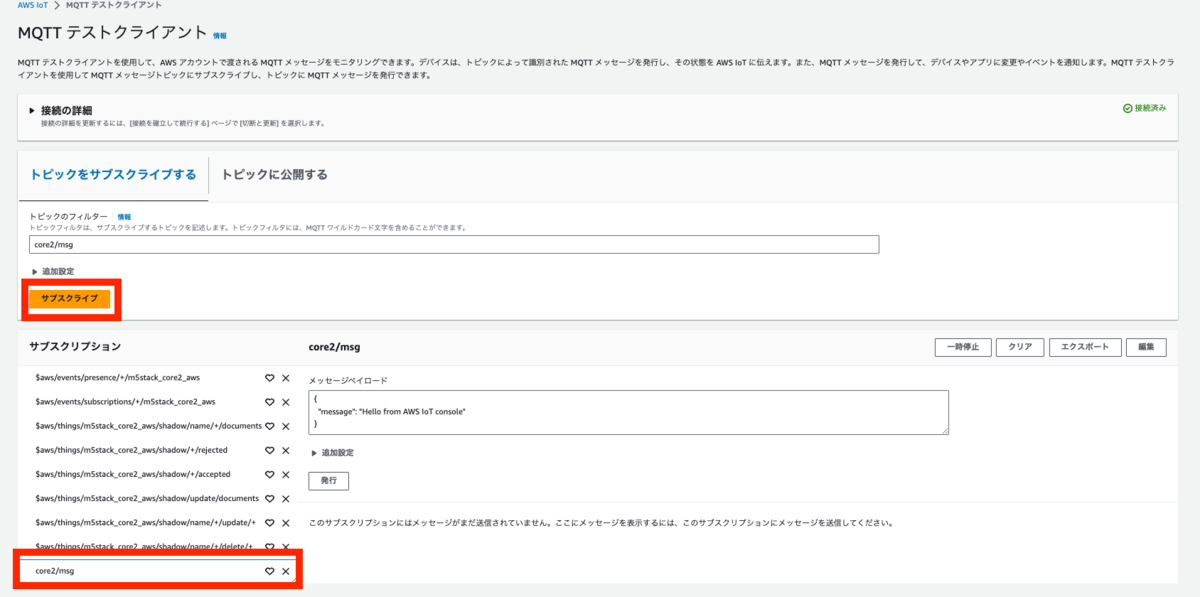
Task: Open the AWS IoT breadcrumb link
Action: click(x=33, y=5)
